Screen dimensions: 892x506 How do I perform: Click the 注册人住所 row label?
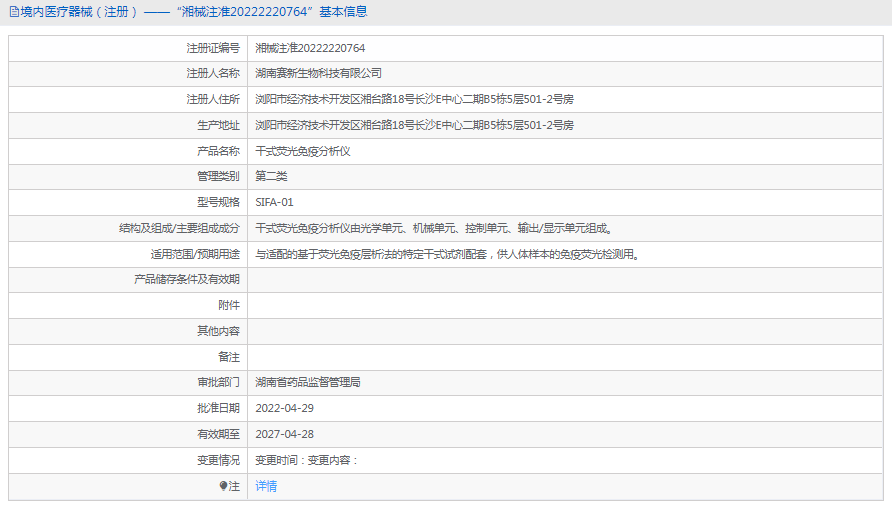(213, 100)
